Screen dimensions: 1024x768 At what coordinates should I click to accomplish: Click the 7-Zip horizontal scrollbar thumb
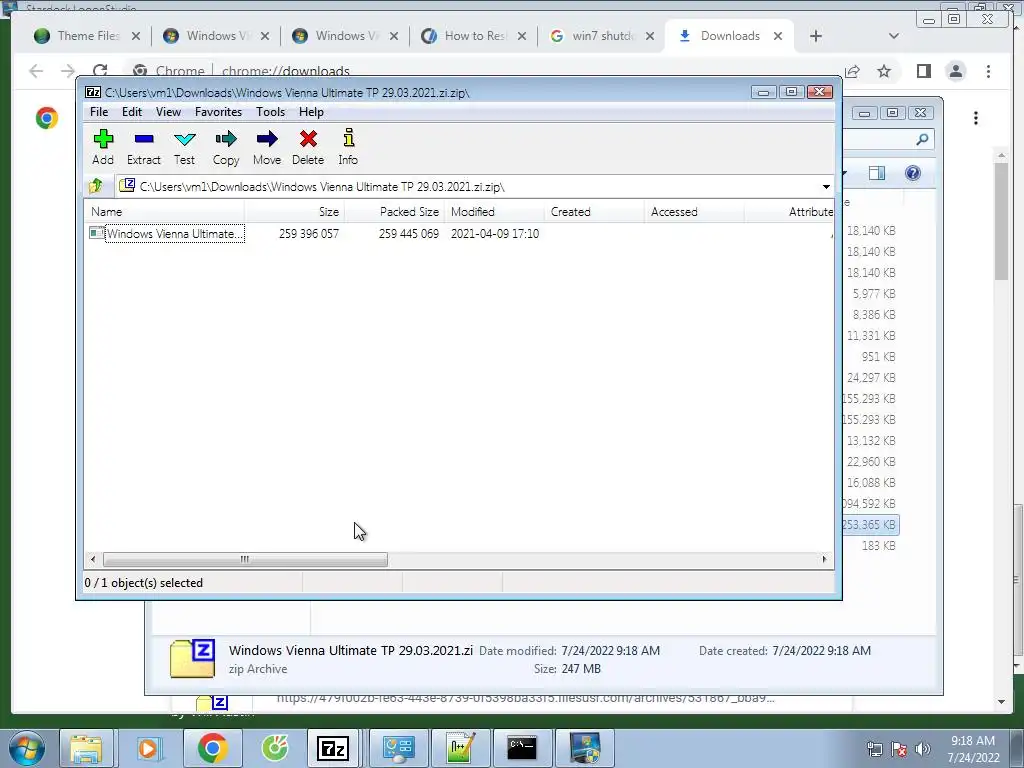point(245,560)
